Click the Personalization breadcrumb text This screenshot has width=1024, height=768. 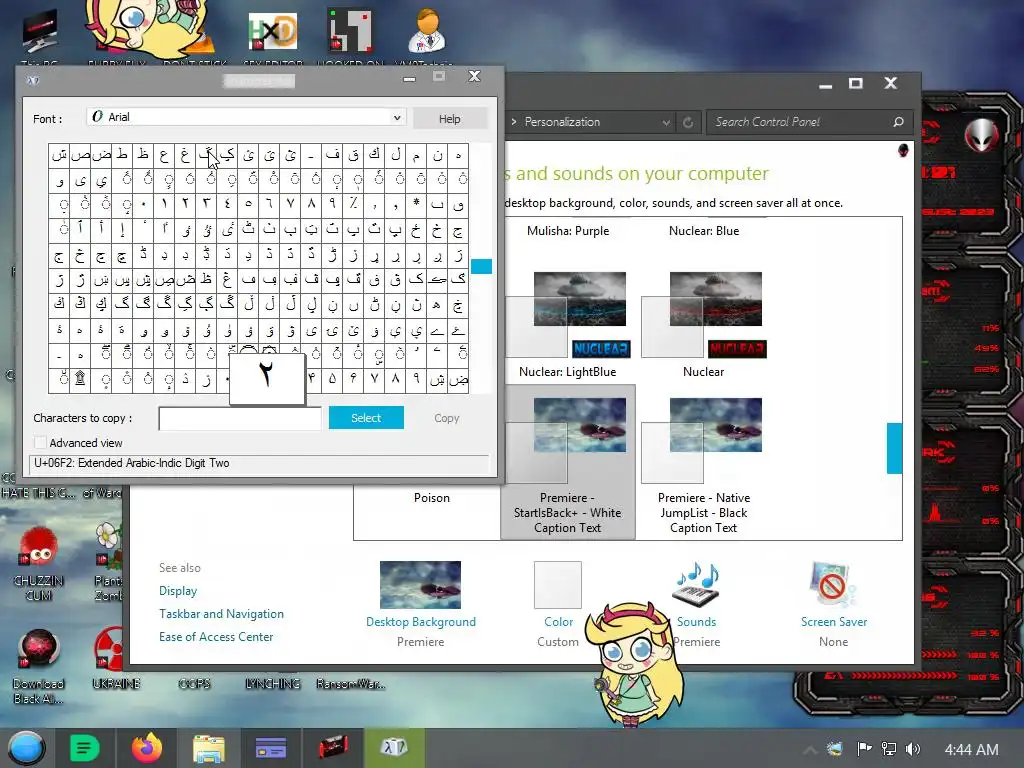562,122
